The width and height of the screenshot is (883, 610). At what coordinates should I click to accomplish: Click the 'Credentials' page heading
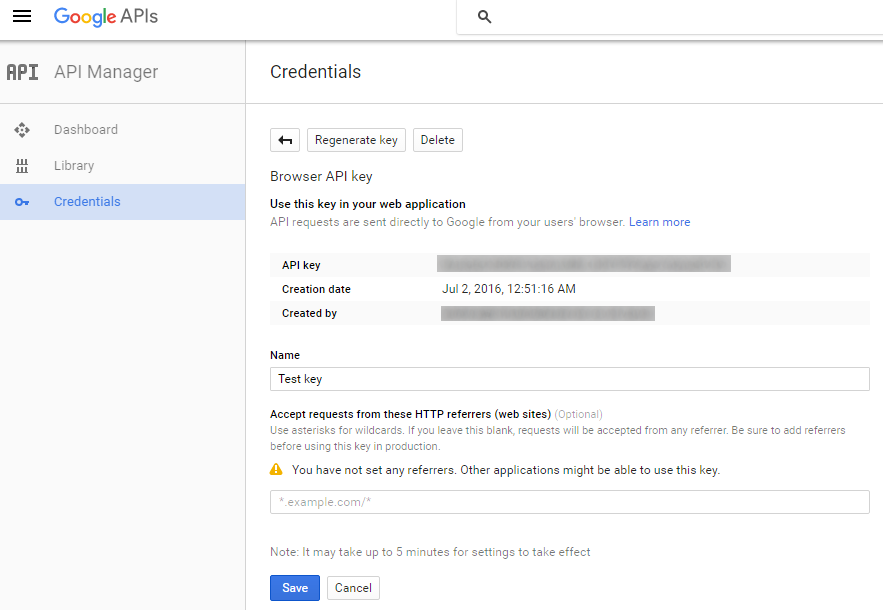315,72
